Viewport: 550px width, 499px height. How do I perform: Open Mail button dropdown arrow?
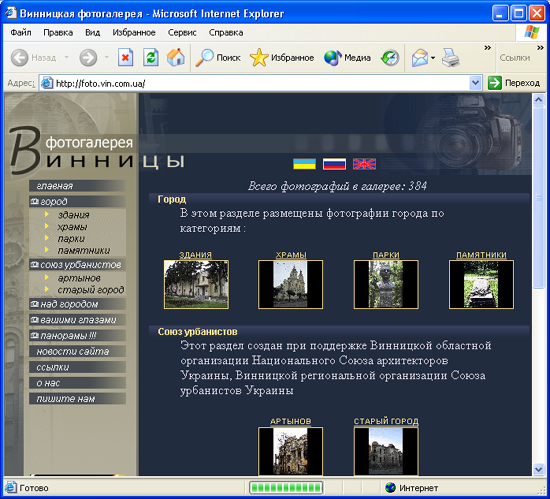click(x=433, y=58)
